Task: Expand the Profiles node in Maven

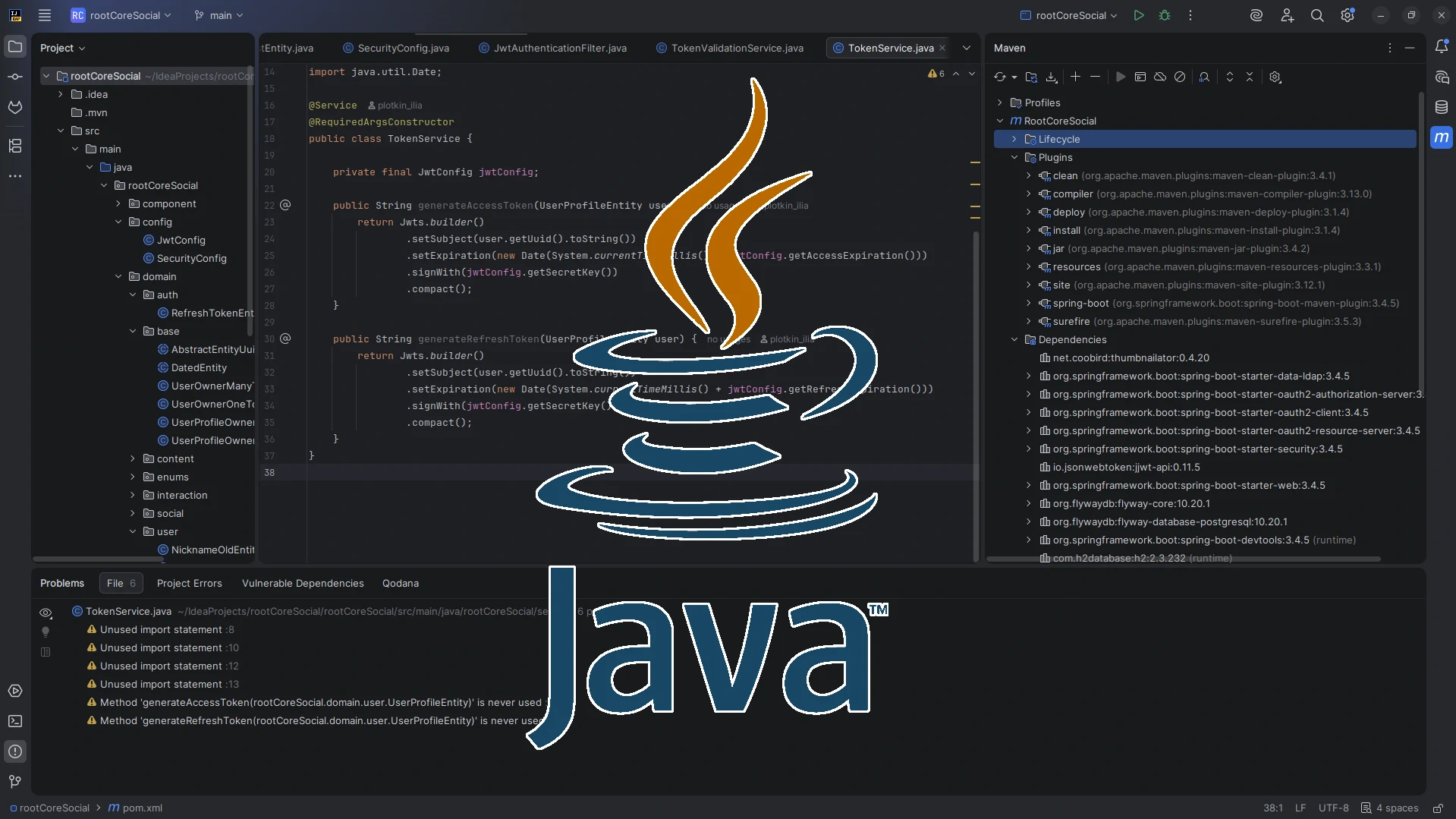Action: (1000, 102)
